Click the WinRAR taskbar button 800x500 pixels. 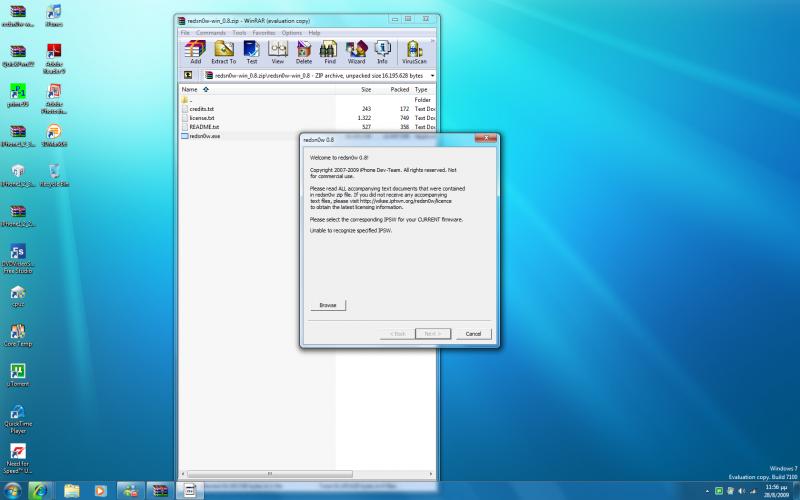(160, 491)
